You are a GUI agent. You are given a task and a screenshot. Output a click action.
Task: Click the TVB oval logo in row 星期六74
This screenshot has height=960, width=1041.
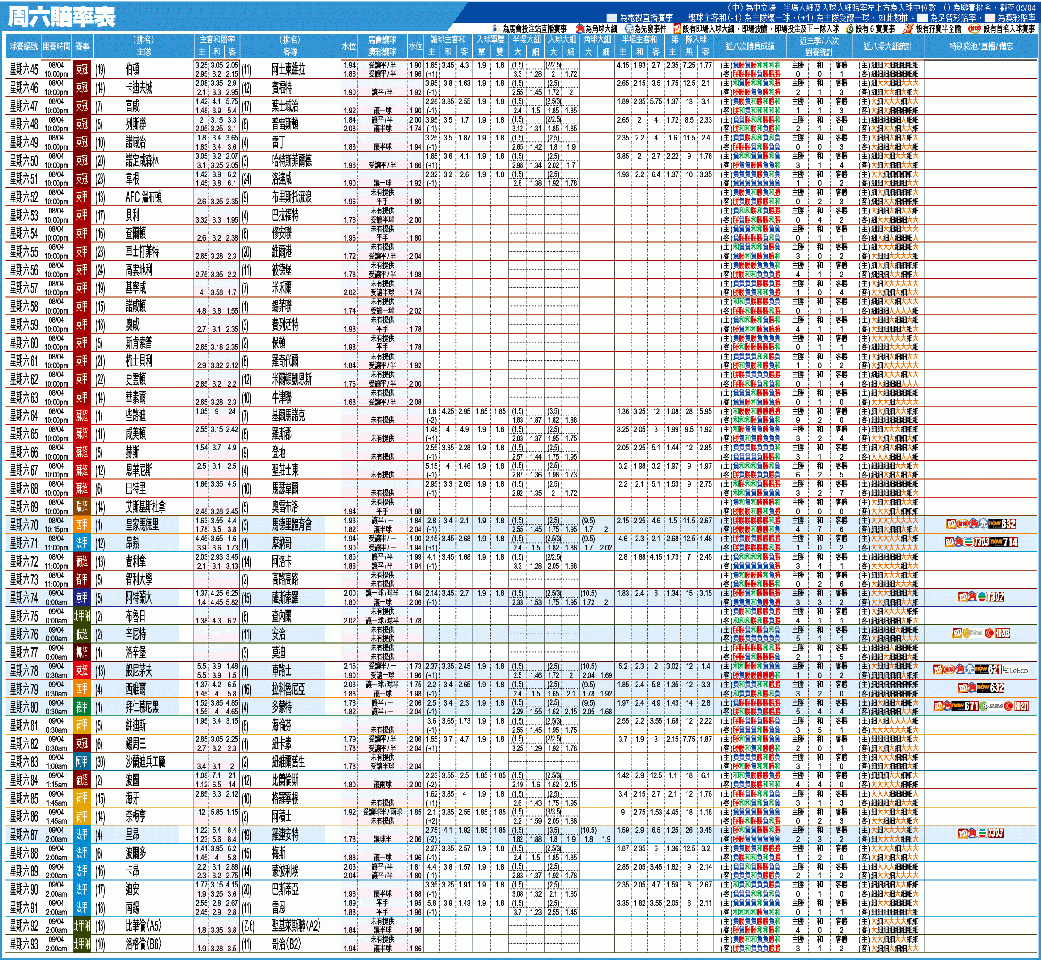coord(982,597)
